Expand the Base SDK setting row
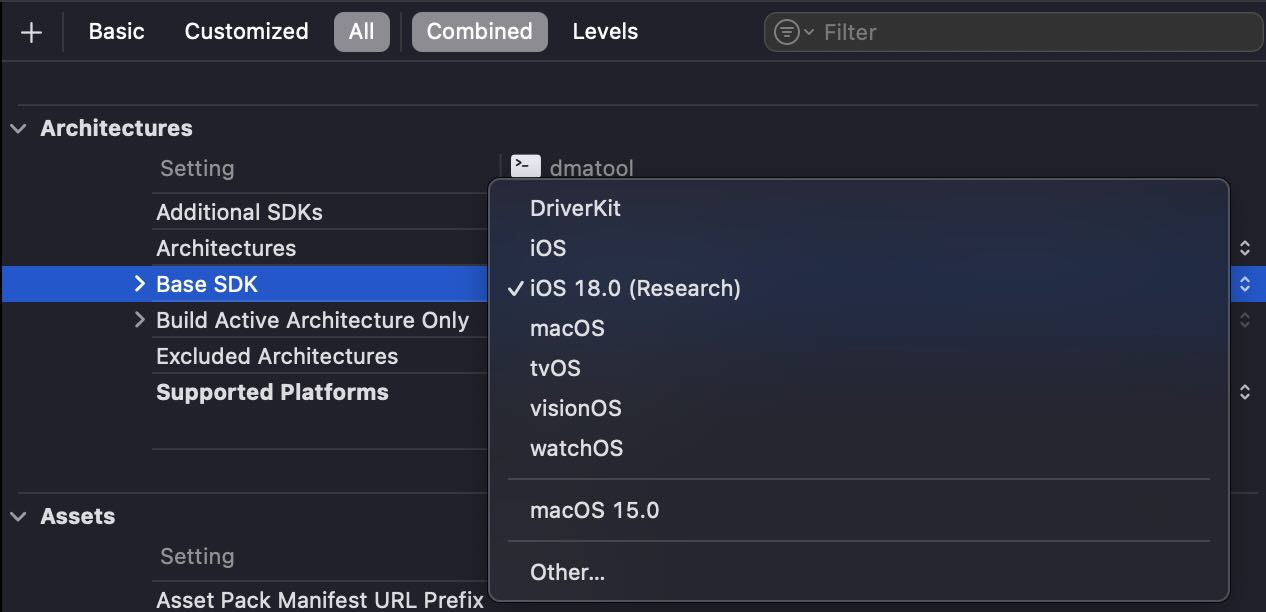The image size is (1266, 612). click(x=139, y=284)
